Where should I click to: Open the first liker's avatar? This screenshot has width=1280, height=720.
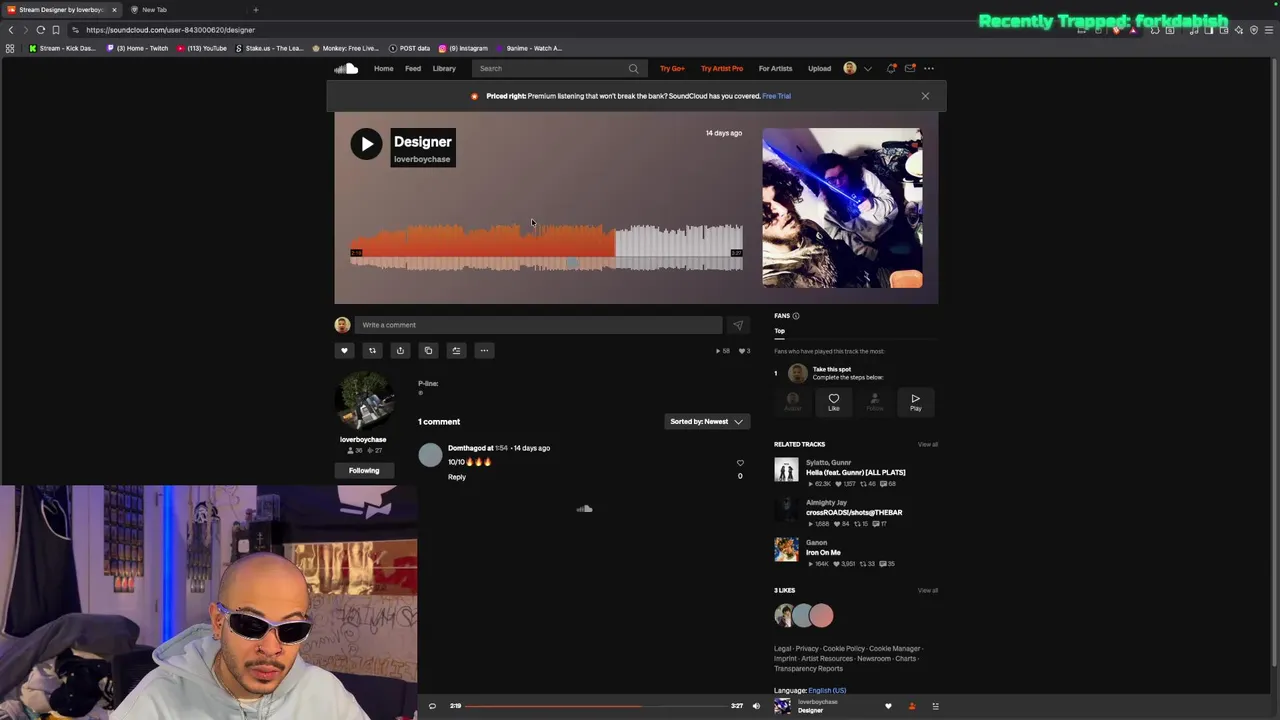[x=784, y=616]
